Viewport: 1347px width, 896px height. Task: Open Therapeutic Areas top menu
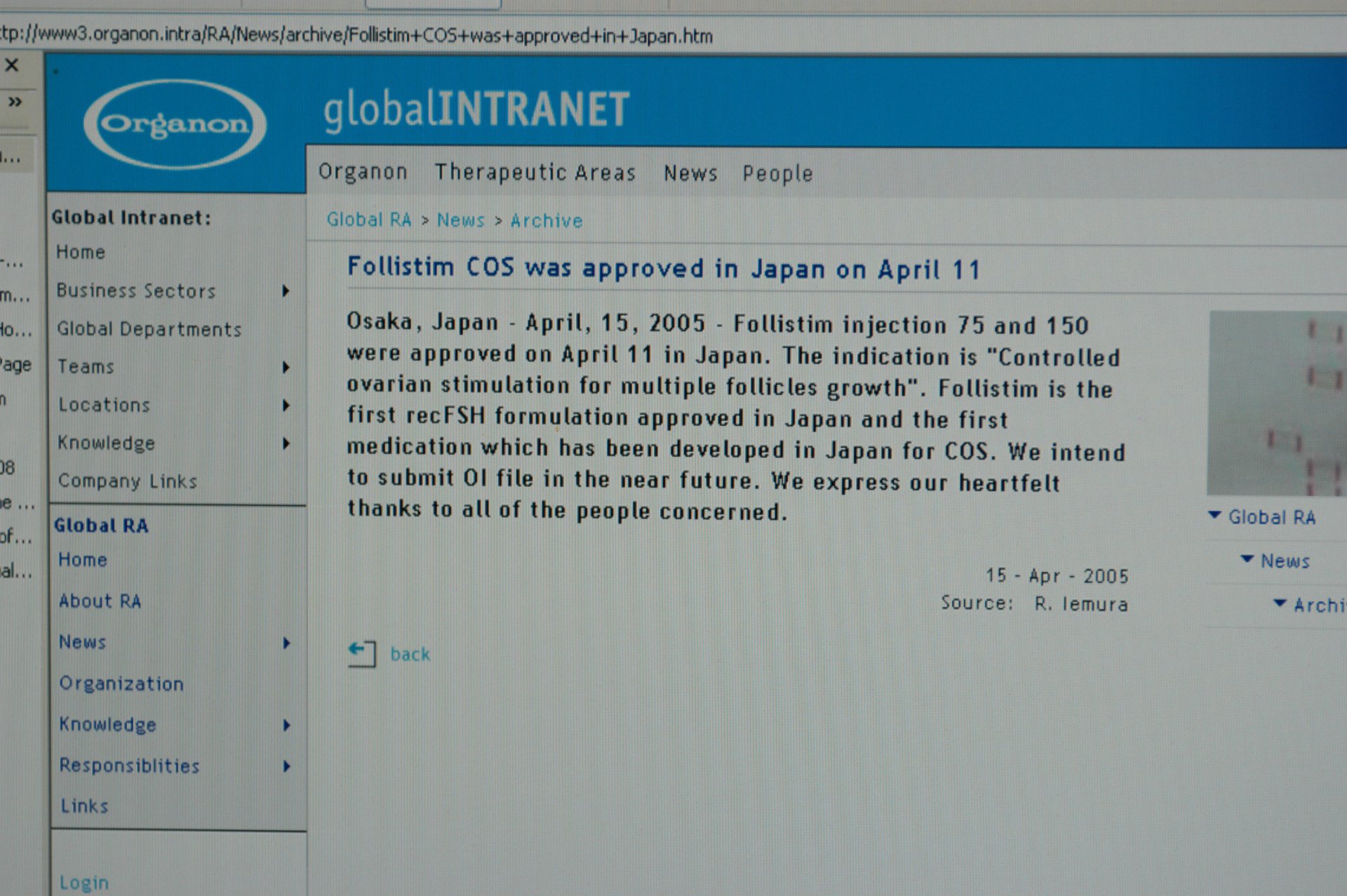click(535, 173)
